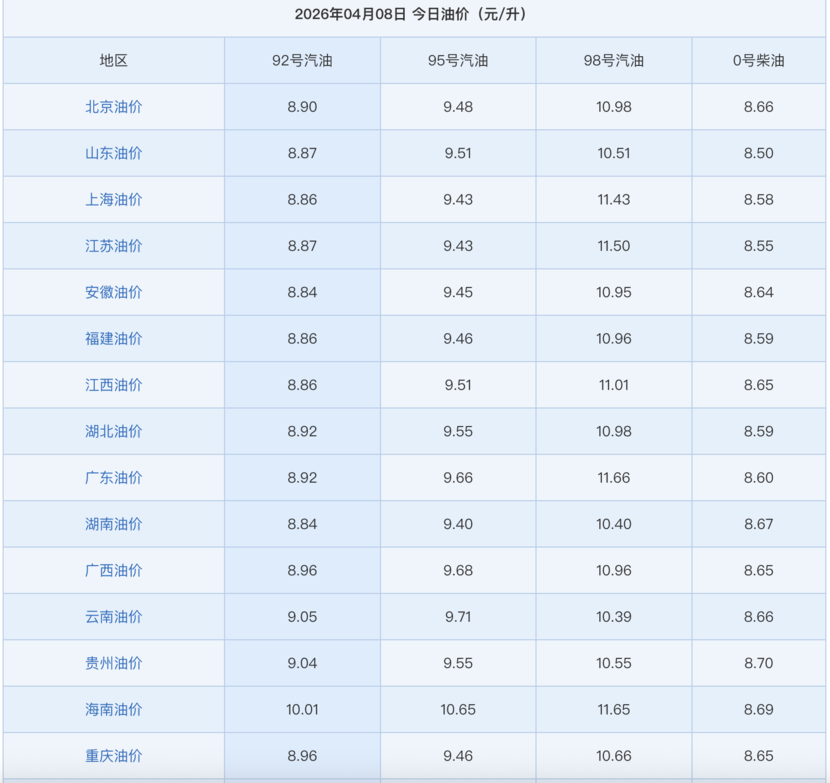Open 安徽油价 details
The height and width of the screenshot is (783, 830).
[114, 292]
